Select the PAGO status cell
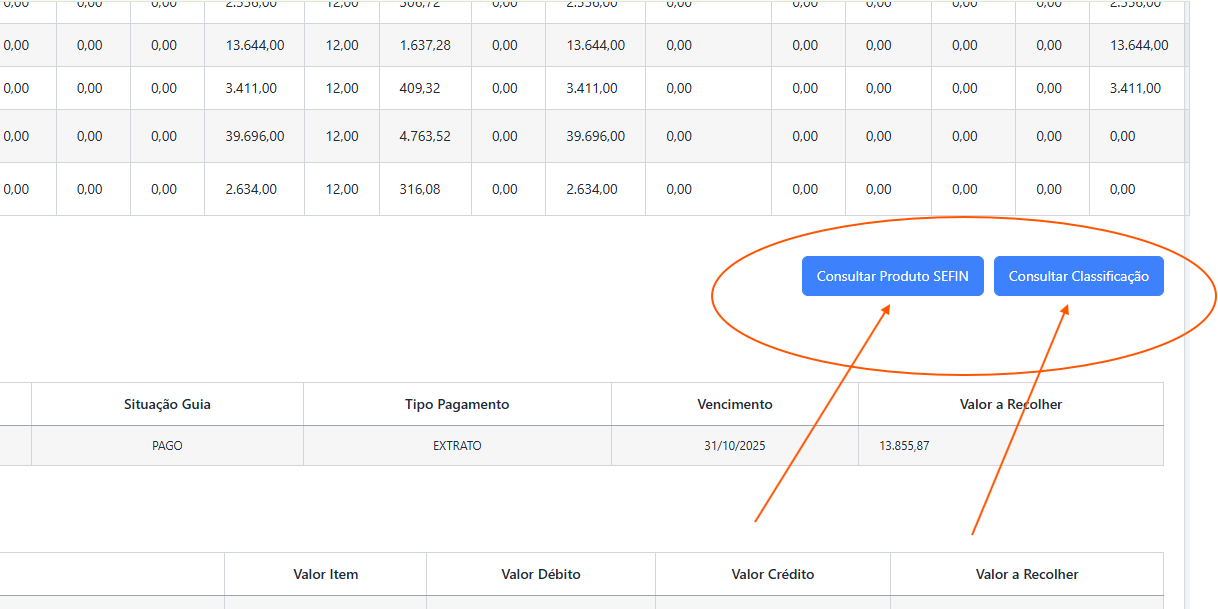The width and height of the screenshot is (1218, 609). 167,446
